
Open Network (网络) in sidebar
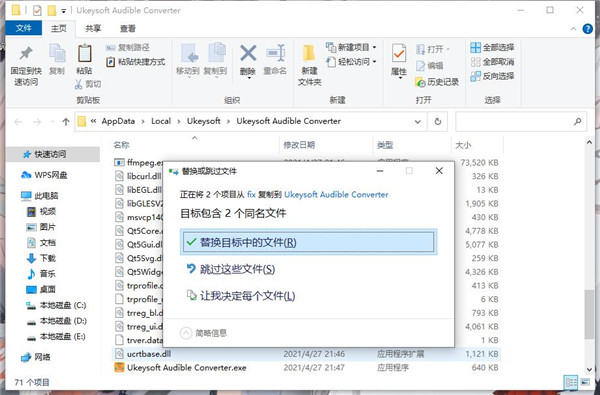tap(36, 357)
